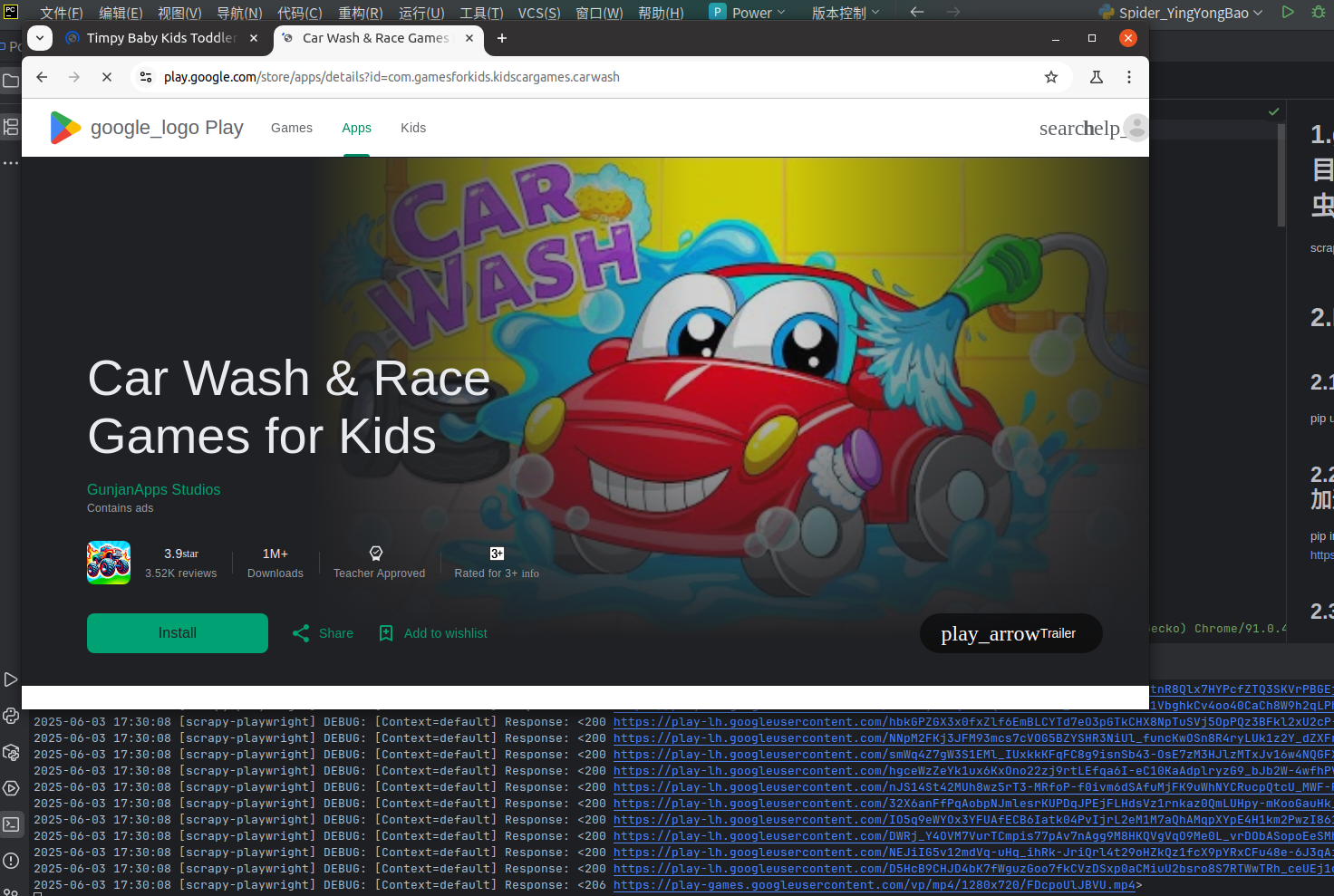
Task: Expand Chrome tab search dropdown
Action: point(40,38)
